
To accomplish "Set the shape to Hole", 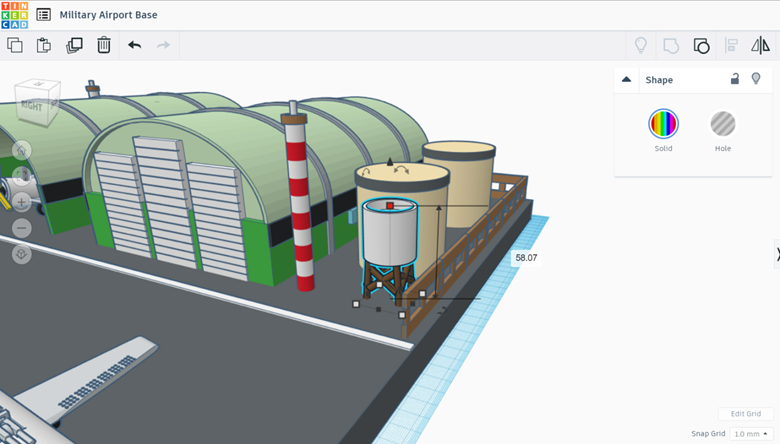I will pos(723,124).
